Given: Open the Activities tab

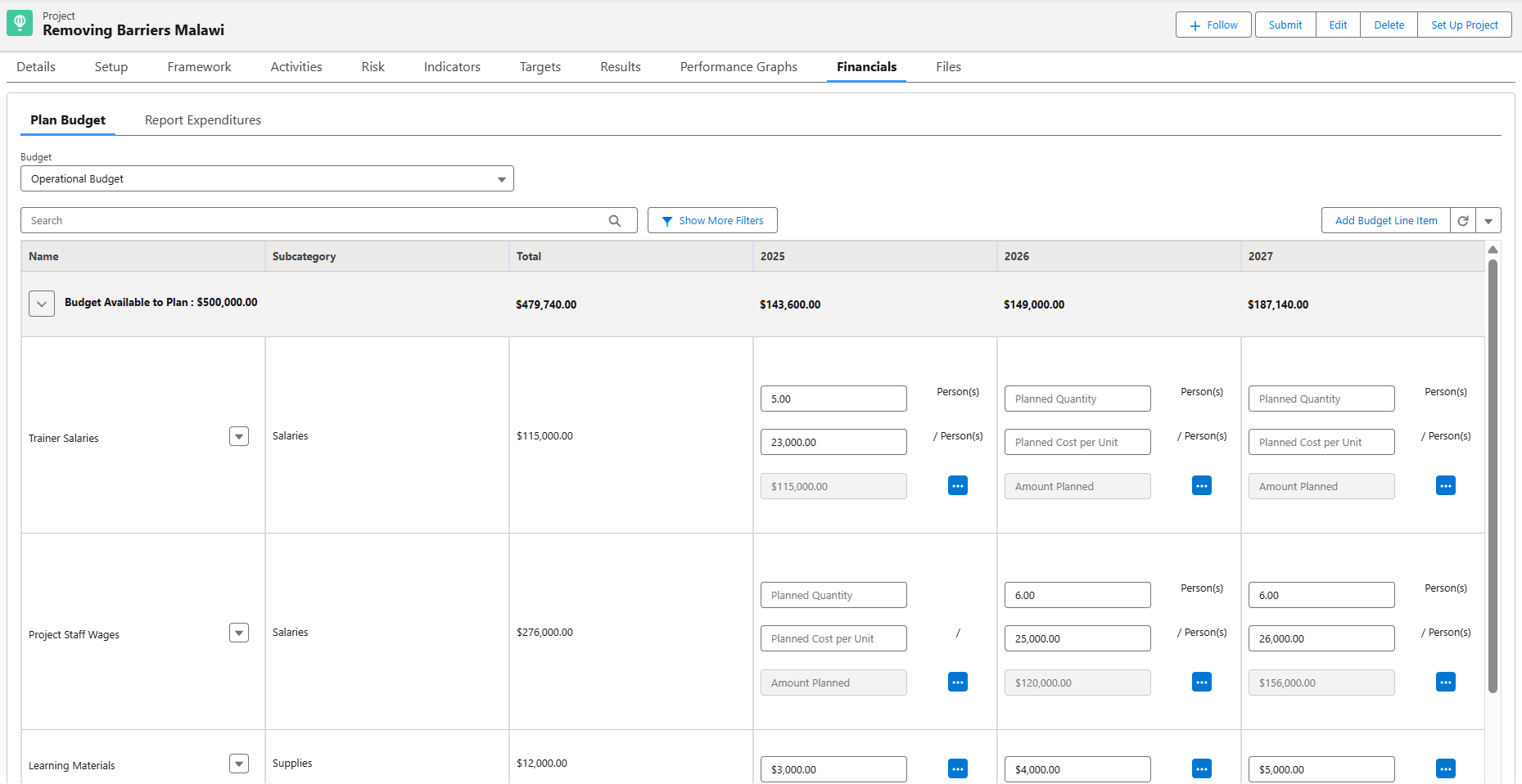Looking at the screenshot, I should coord(296,67).
